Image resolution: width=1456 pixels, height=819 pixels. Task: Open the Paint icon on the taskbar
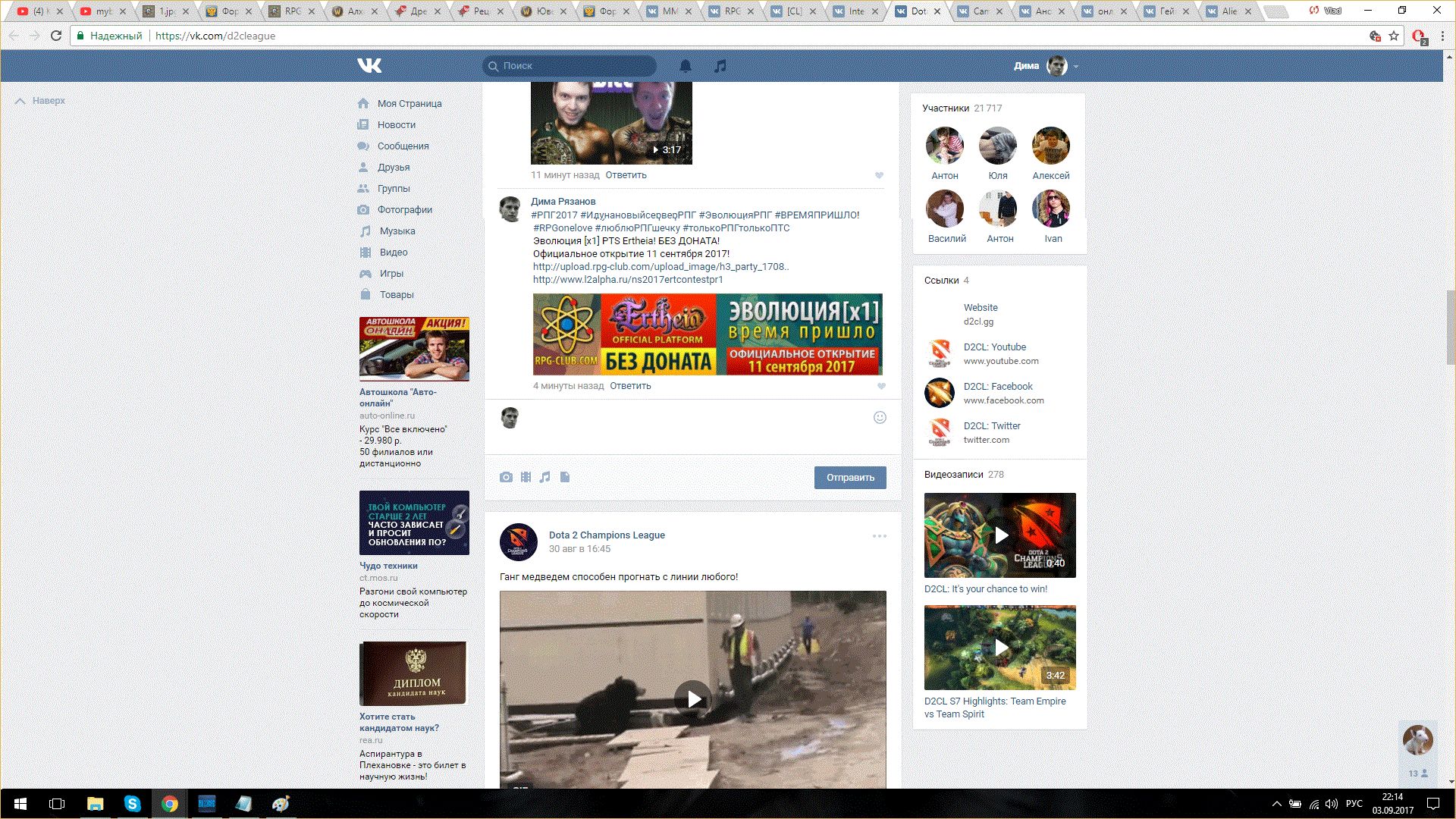point(281,804)
